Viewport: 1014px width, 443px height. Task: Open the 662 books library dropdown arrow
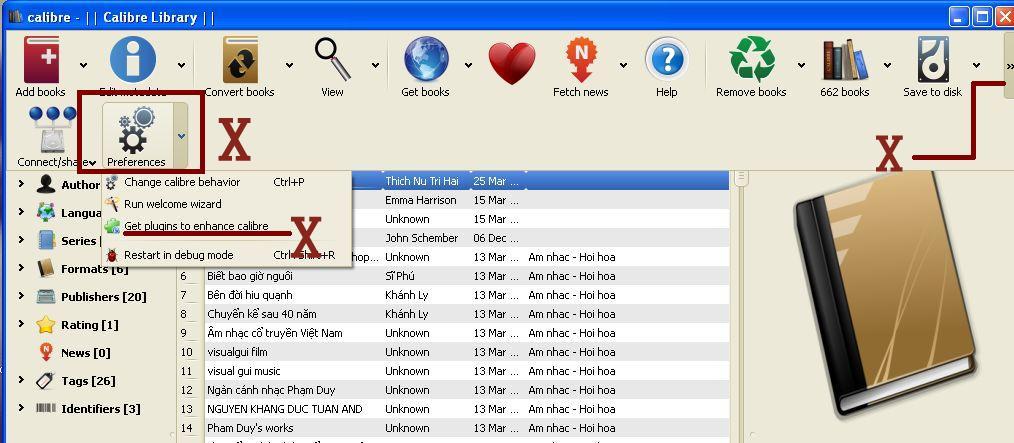(x=887, y=65)
